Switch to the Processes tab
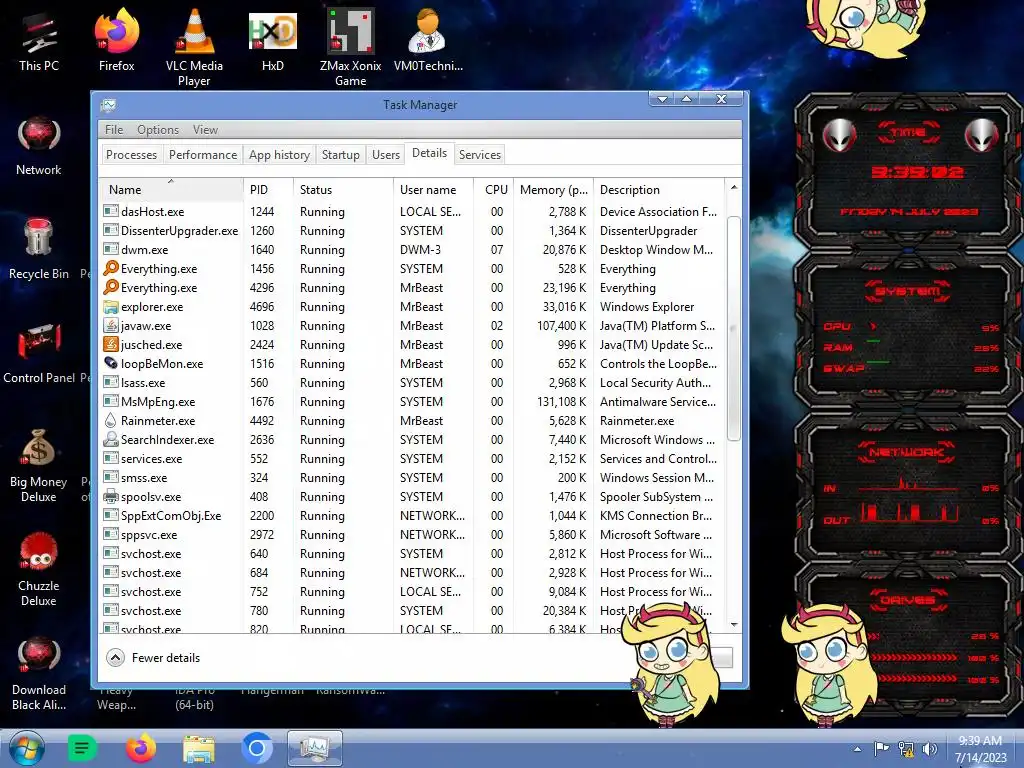The image size is (1024, 768). [x=131, y=155]
